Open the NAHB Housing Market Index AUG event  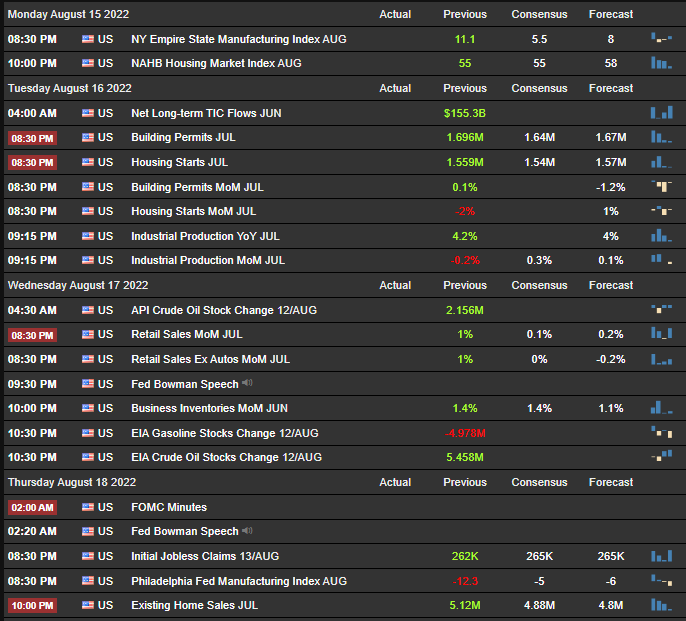point(216,63)
